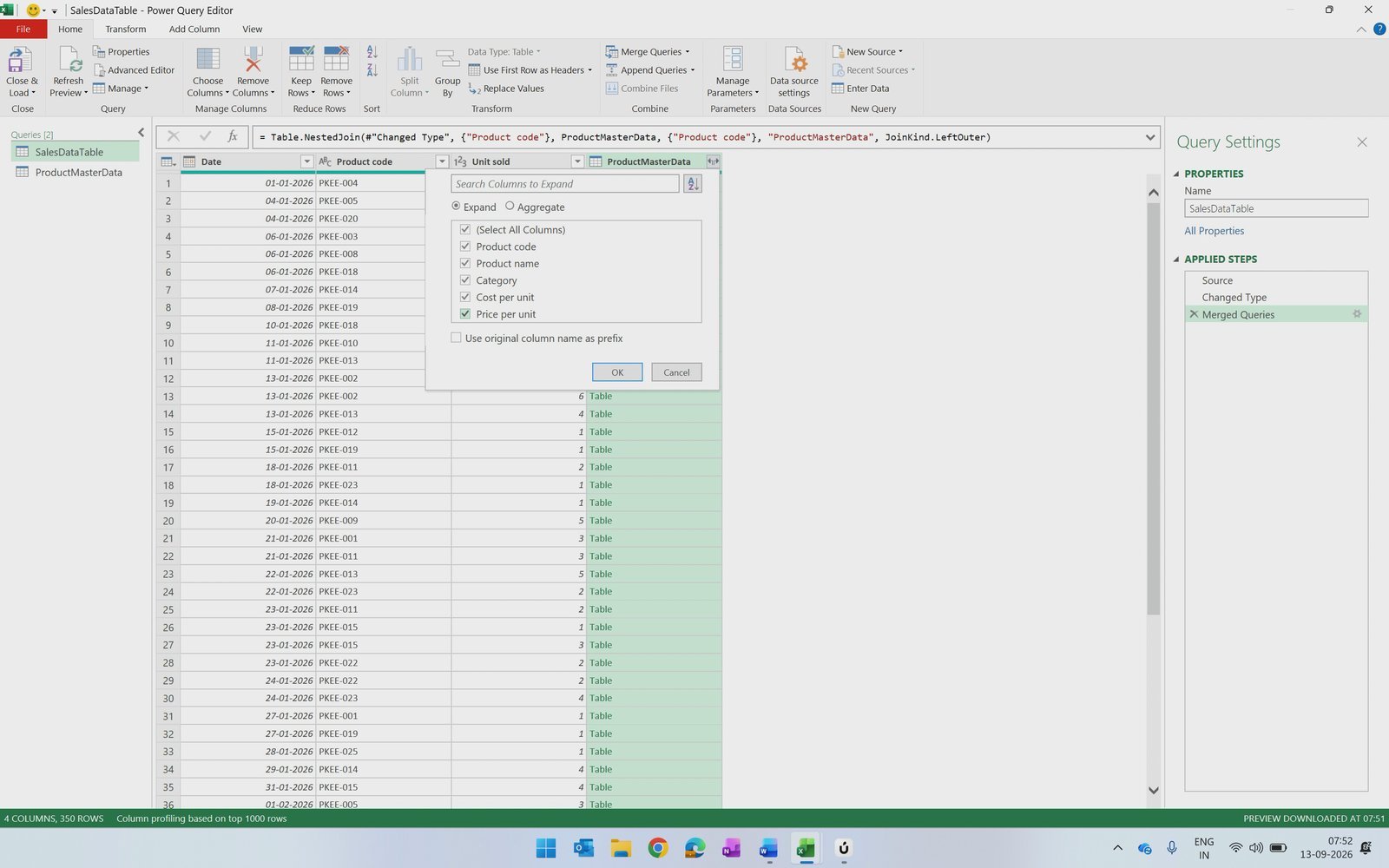Viewport: 1389px width, 868px height.
Task: Open the Unit sold column filter dropdown
Action: pyautogui.click(x=577, y=161)
